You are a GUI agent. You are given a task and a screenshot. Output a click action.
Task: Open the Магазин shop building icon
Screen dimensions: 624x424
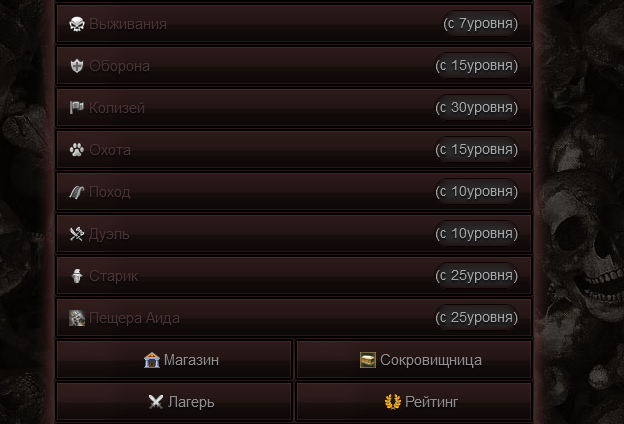point(152,360)
